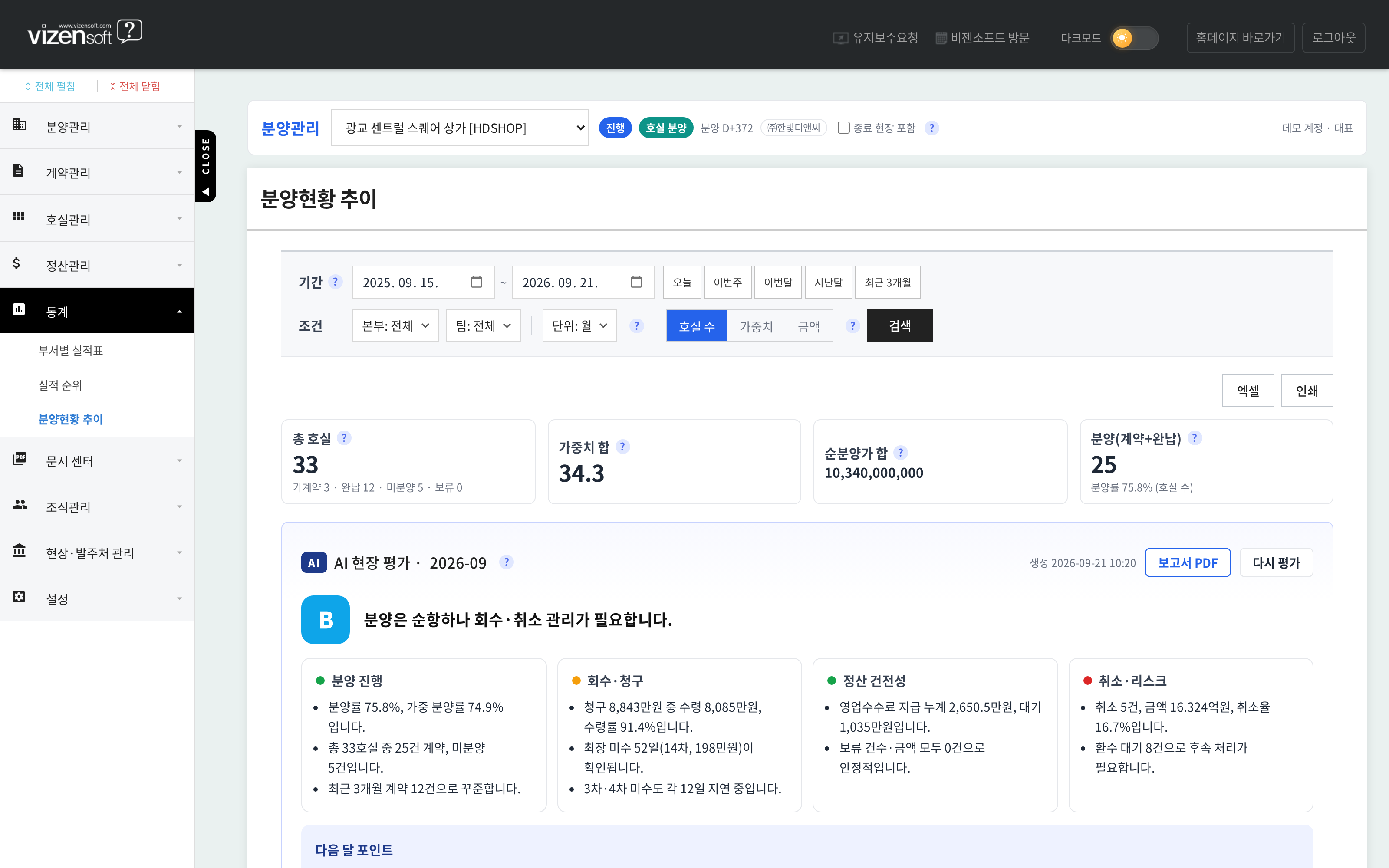1389x868 pixels.
Task: Click the 유지보수요청 monitor icon
Action: (x=841, y=38)
